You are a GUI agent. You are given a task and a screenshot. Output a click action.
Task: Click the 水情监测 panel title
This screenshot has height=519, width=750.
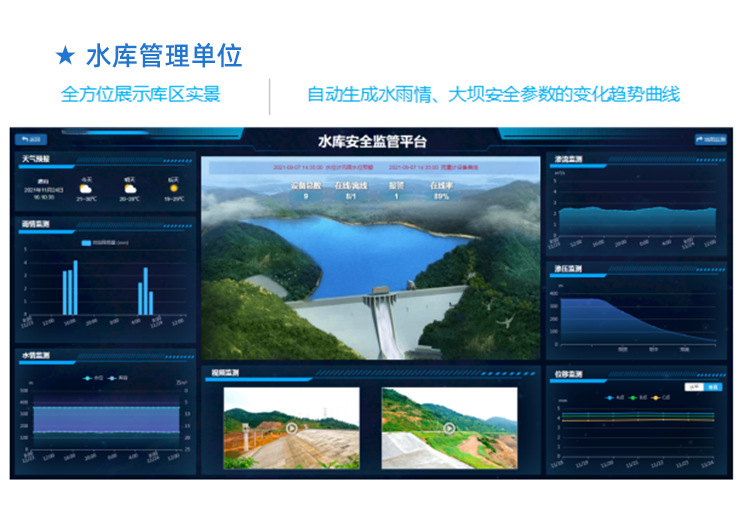click(x=36, y=355)
